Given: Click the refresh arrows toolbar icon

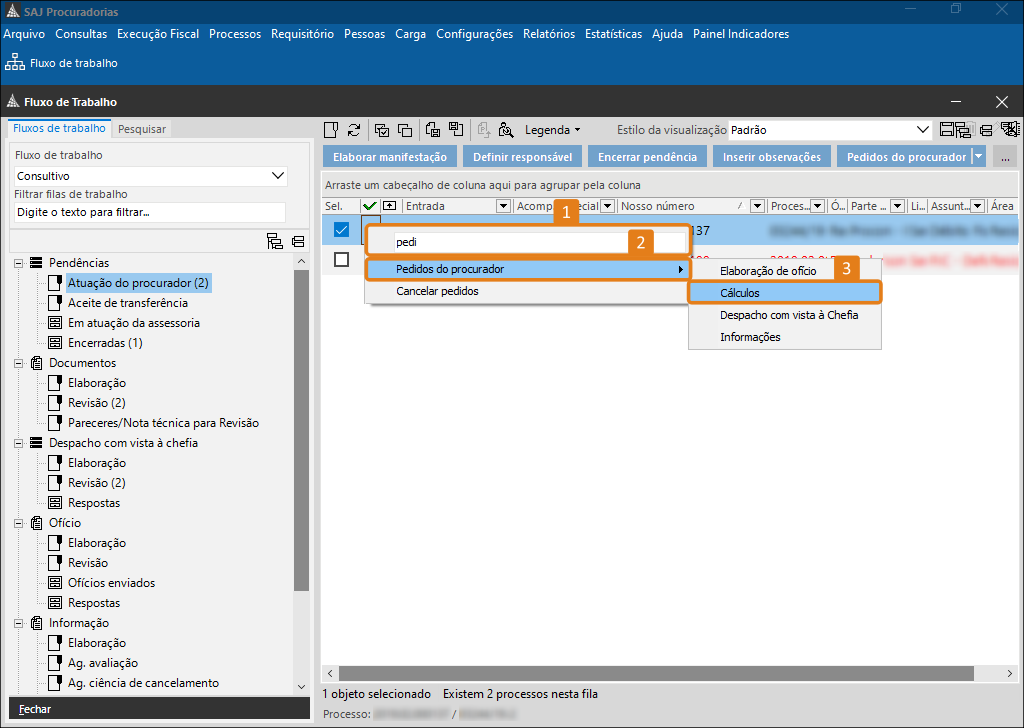Looking at the screenshot, I should click(x=354, y=130).
